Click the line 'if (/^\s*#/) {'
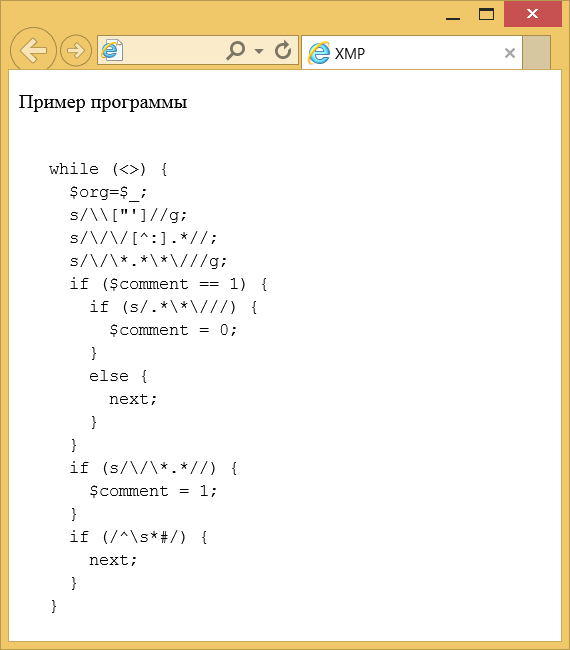Screen dimensions: 570x650 click(x=138, y=537)
